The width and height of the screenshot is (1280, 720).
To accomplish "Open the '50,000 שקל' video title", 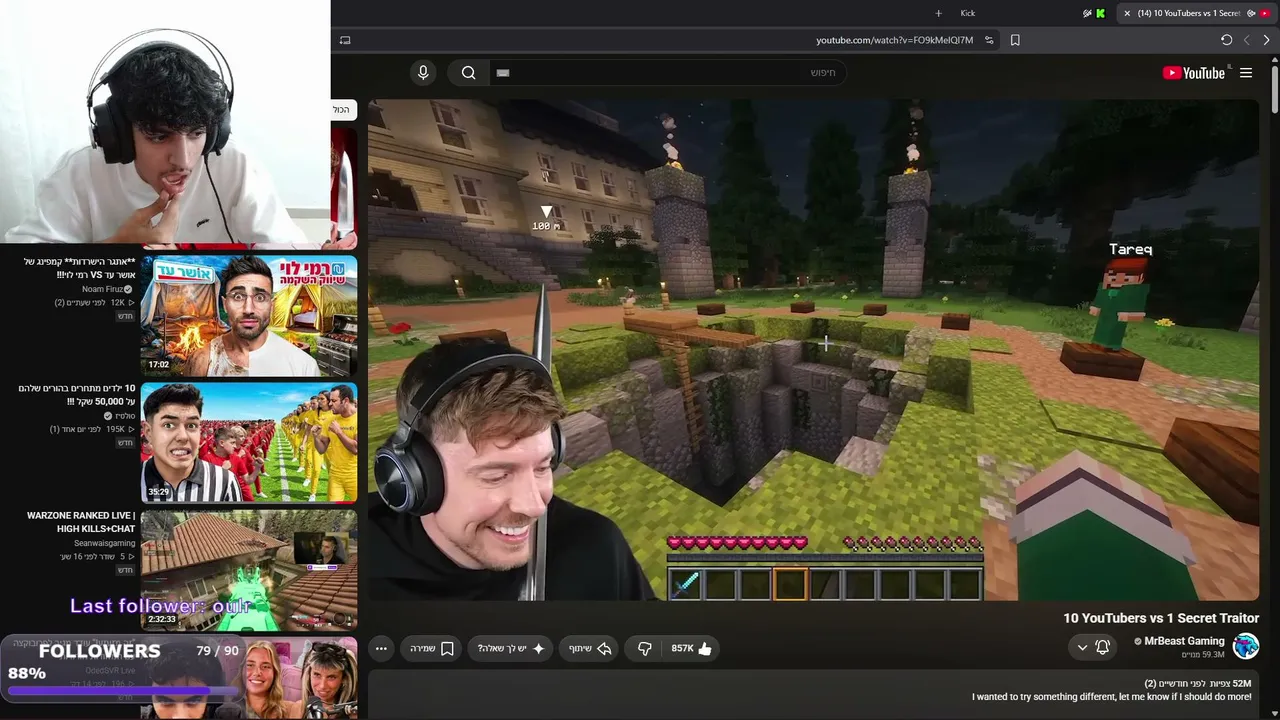I will click(x=77, y=395).
